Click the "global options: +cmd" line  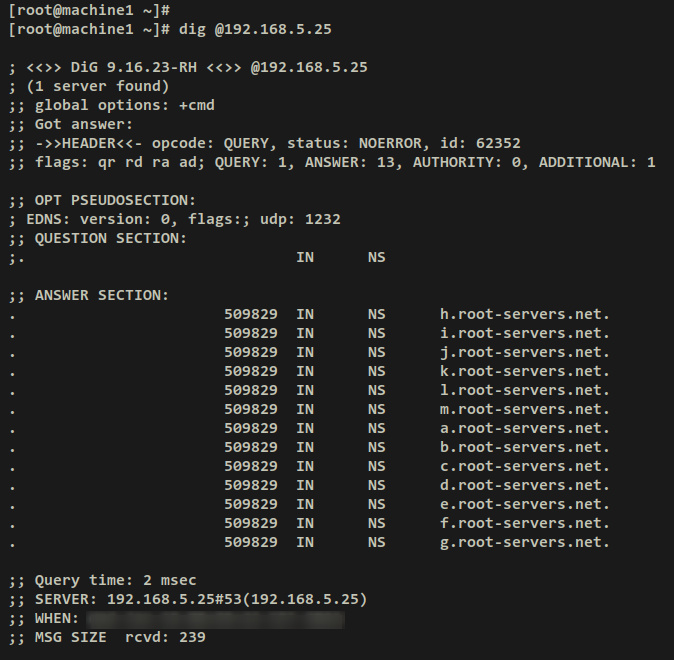click(x=112, y=105)
